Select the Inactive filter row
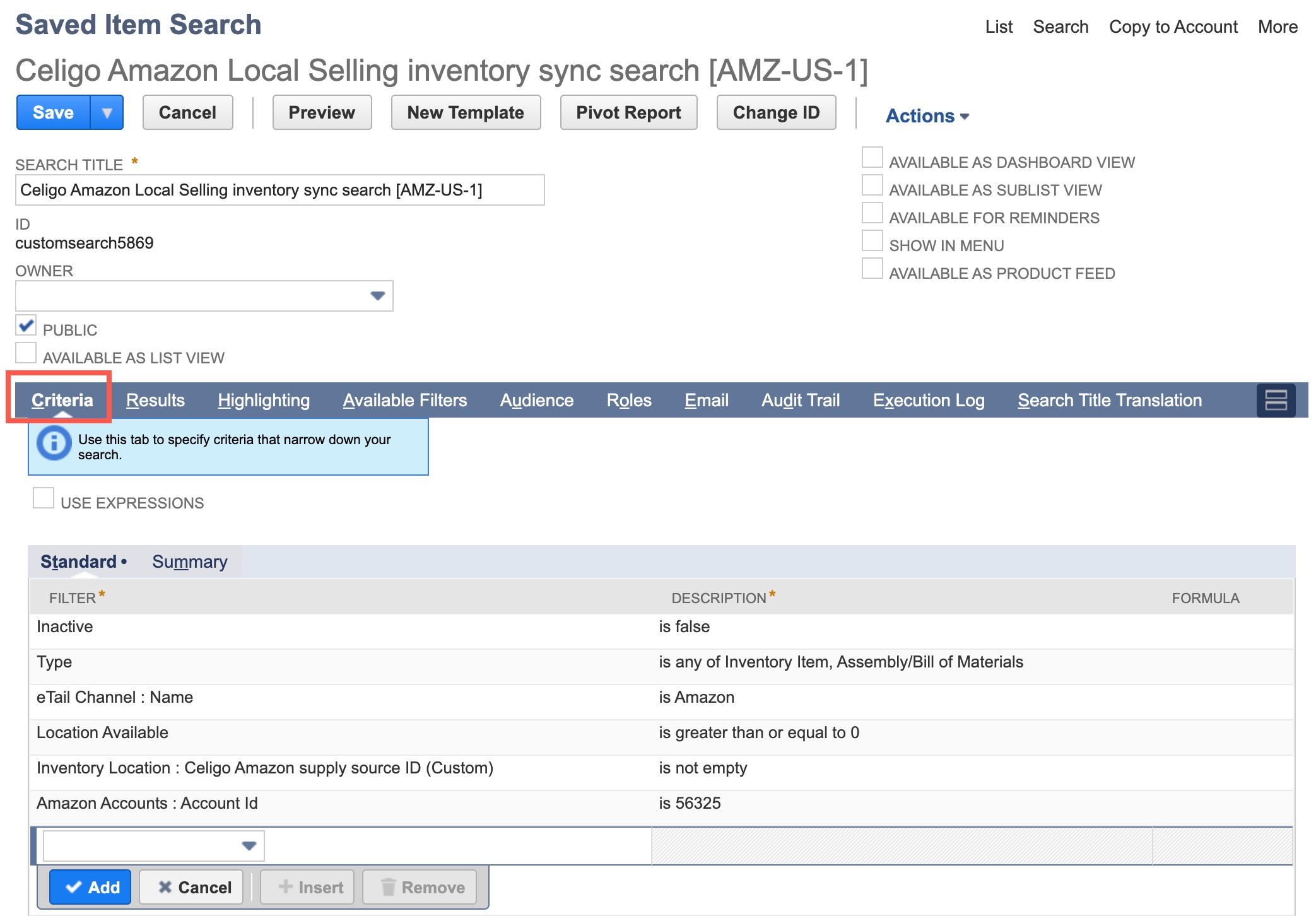The width and height of the screenshot is (1316, 916). pos(661,631)
